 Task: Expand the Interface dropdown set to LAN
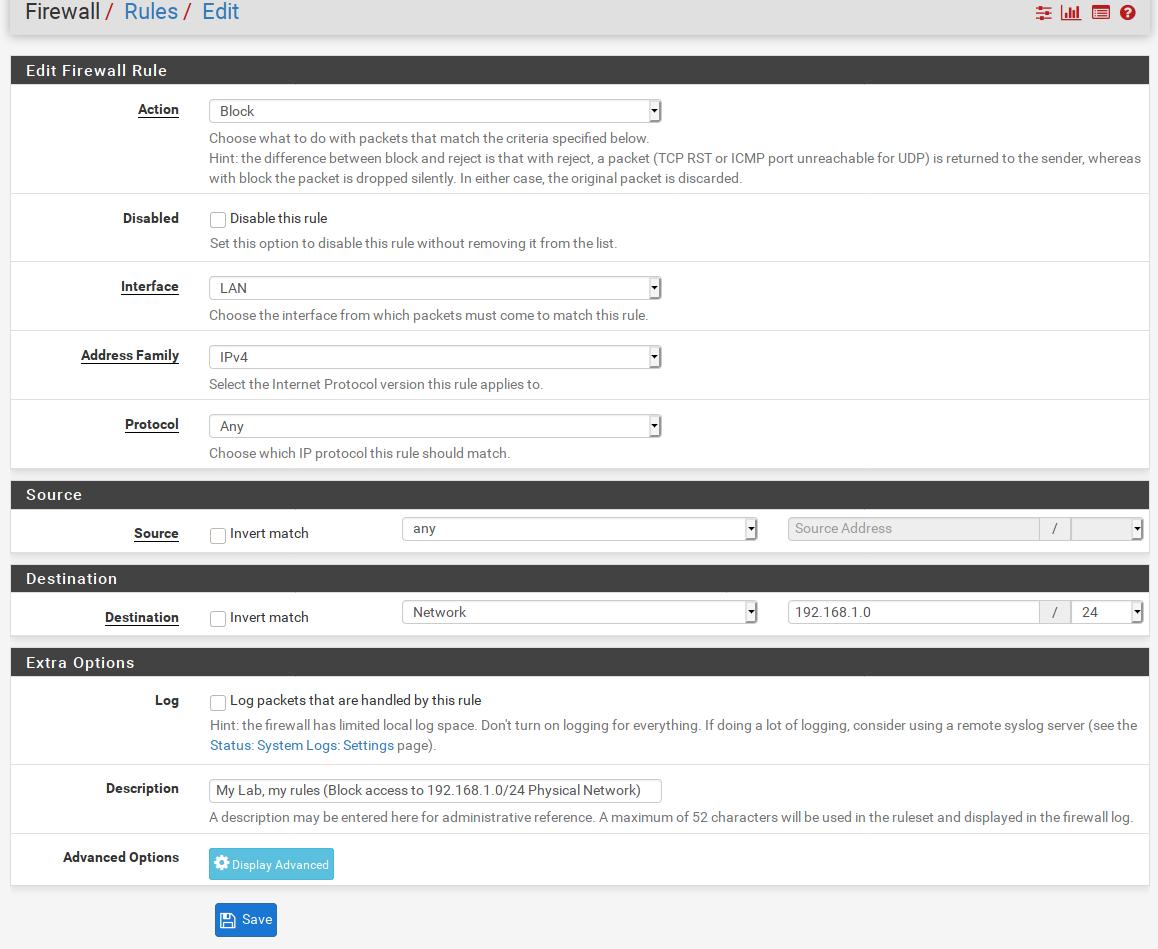tap(434, 288)
